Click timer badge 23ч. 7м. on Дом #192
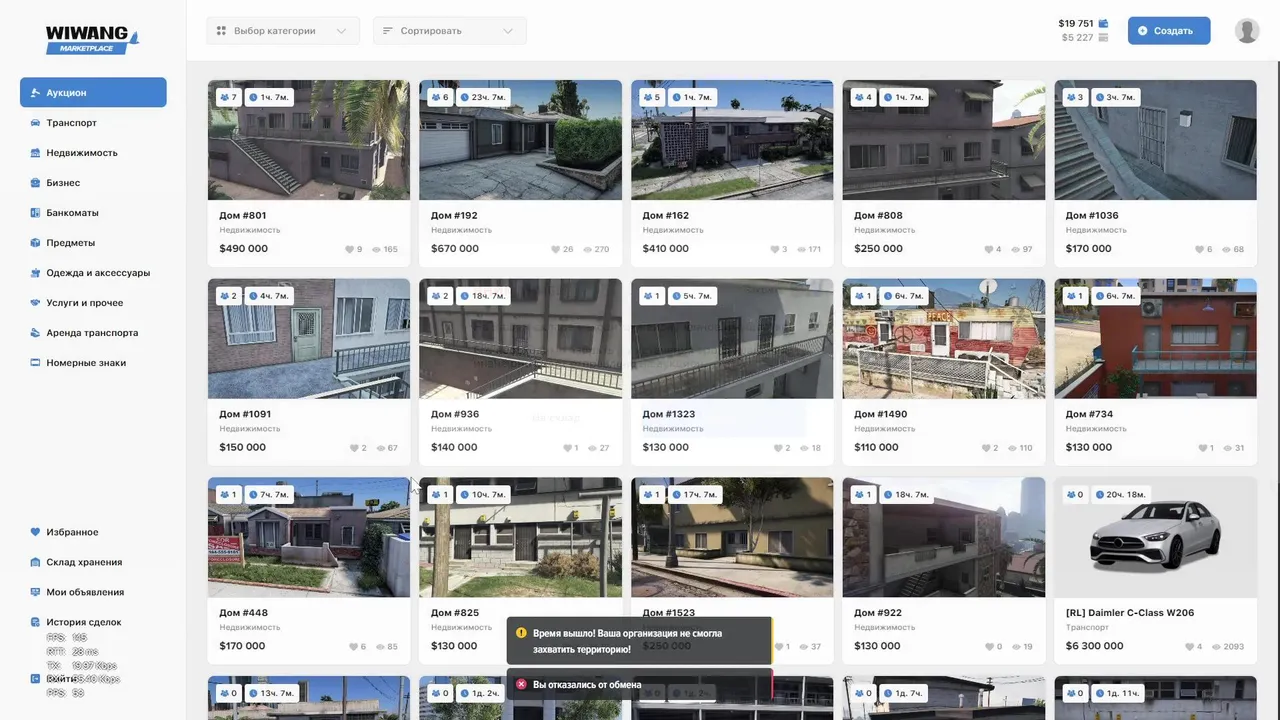 point(484,97)
